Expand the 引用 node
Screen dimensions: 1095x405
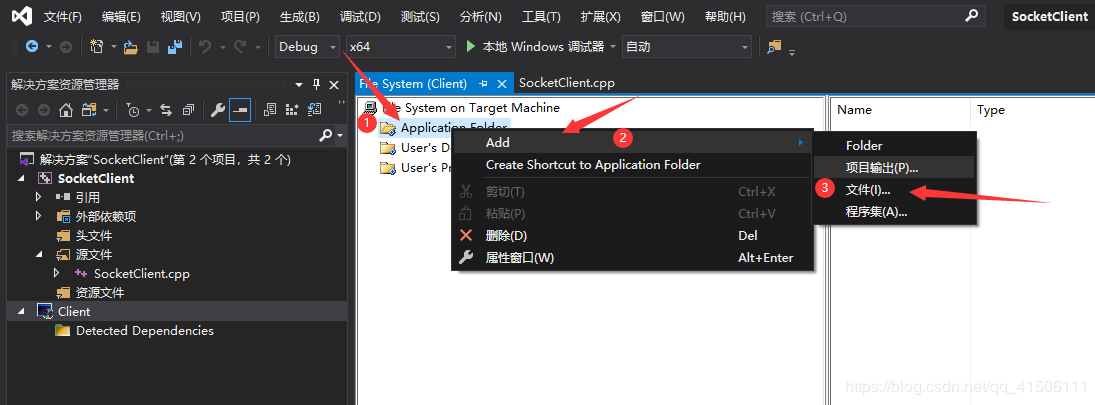coord(39,198)
